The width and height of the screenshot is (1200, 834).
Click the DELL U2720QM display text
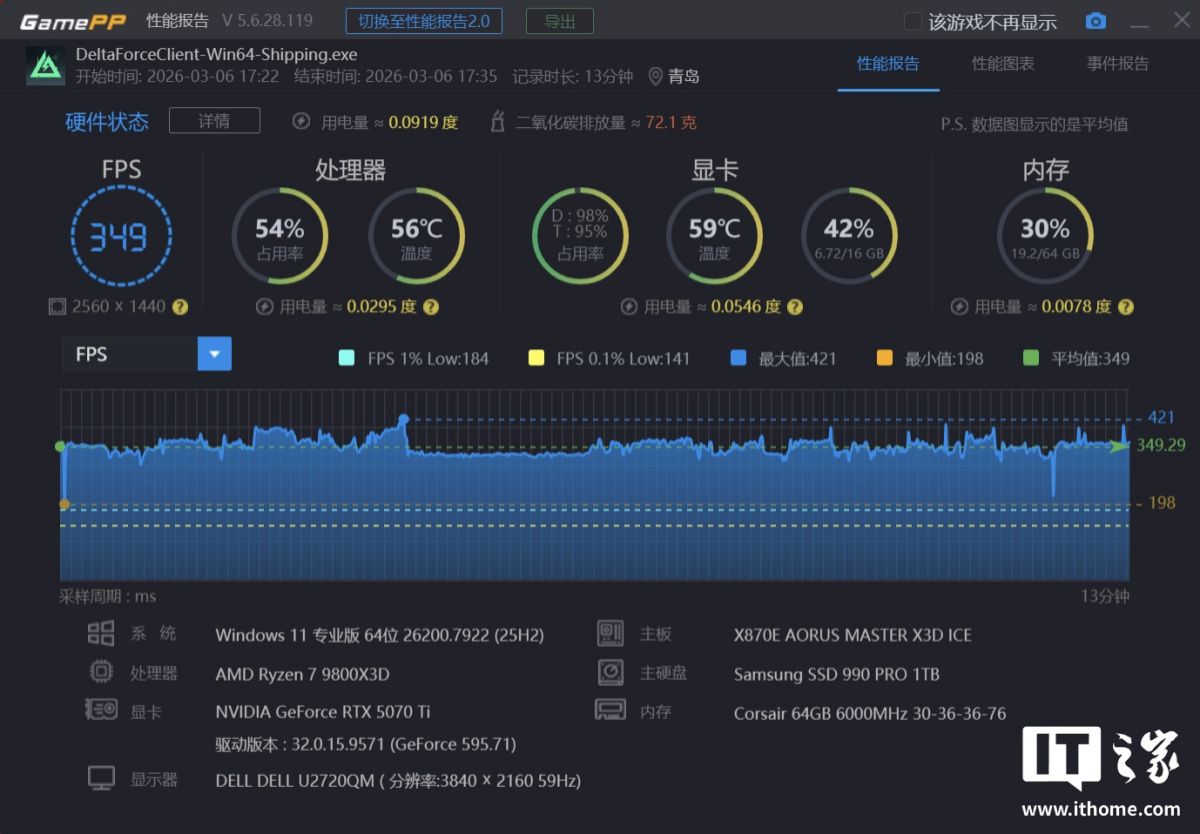[398, 780]
